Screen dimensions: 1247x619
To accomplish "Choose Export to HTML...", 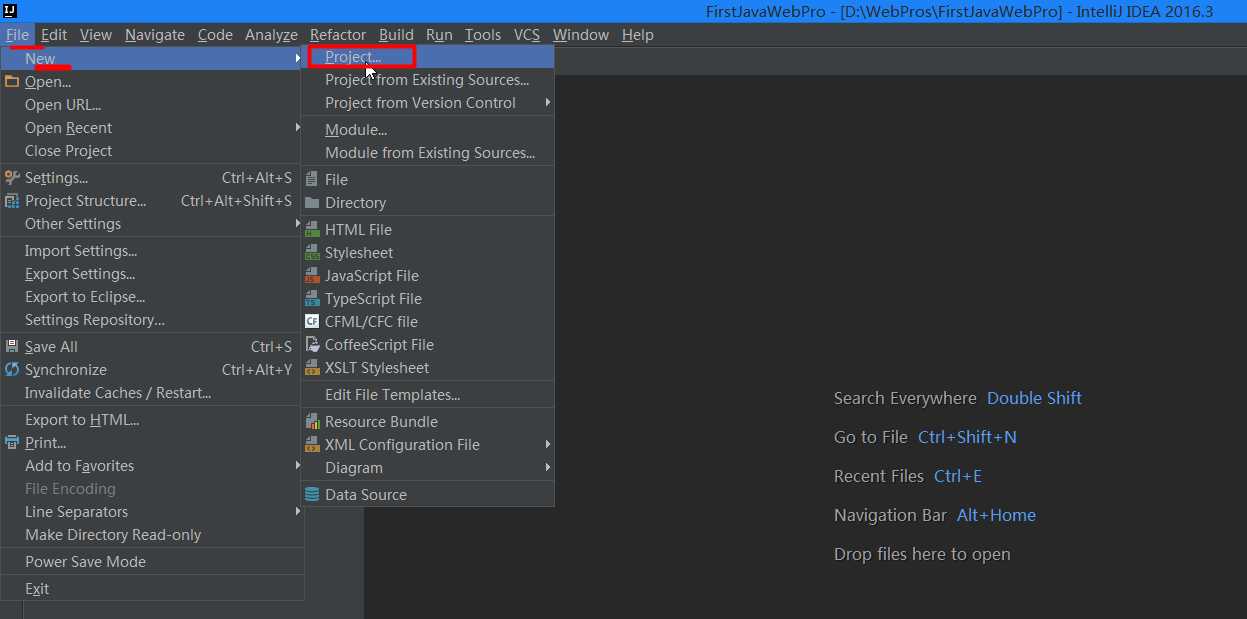I will pos(151,420).
